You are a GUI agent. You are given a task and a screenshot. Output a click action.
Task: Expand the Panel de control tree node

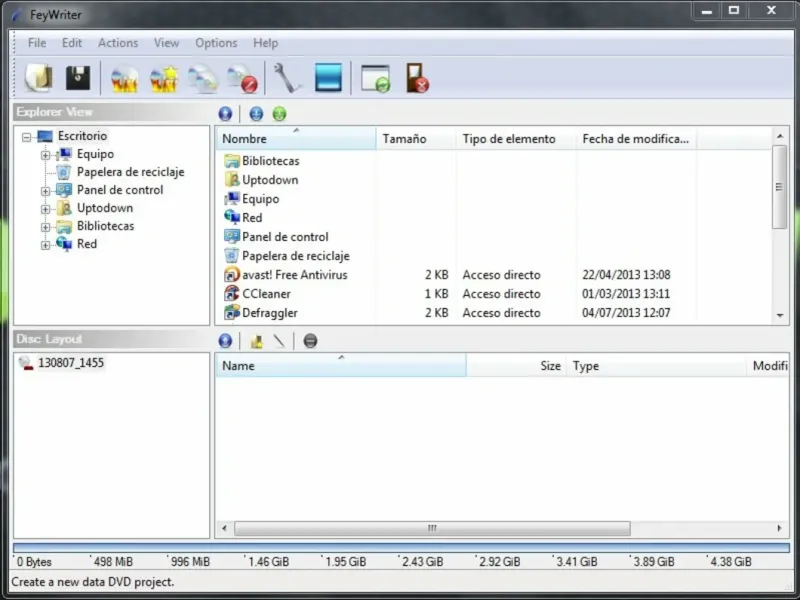(45, 191)
